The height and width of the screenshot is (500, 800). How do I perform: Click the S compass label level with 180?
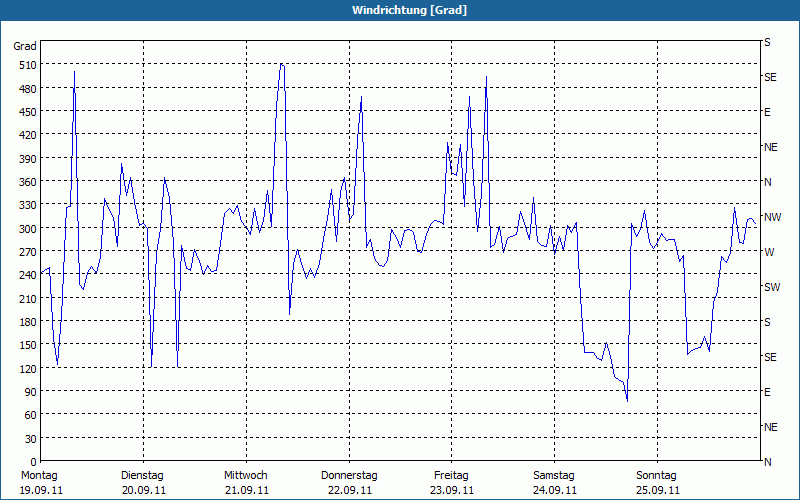767,322
